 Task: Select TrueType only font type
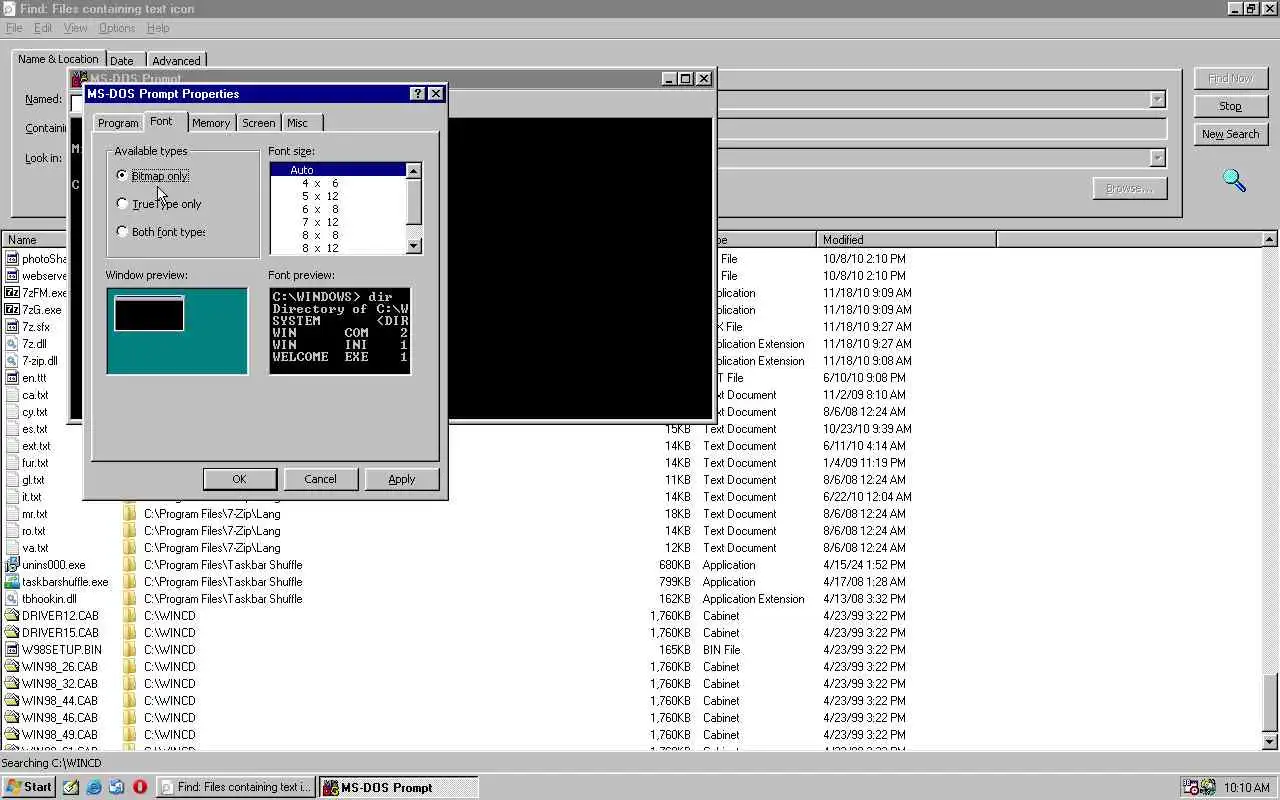point(159,204)
